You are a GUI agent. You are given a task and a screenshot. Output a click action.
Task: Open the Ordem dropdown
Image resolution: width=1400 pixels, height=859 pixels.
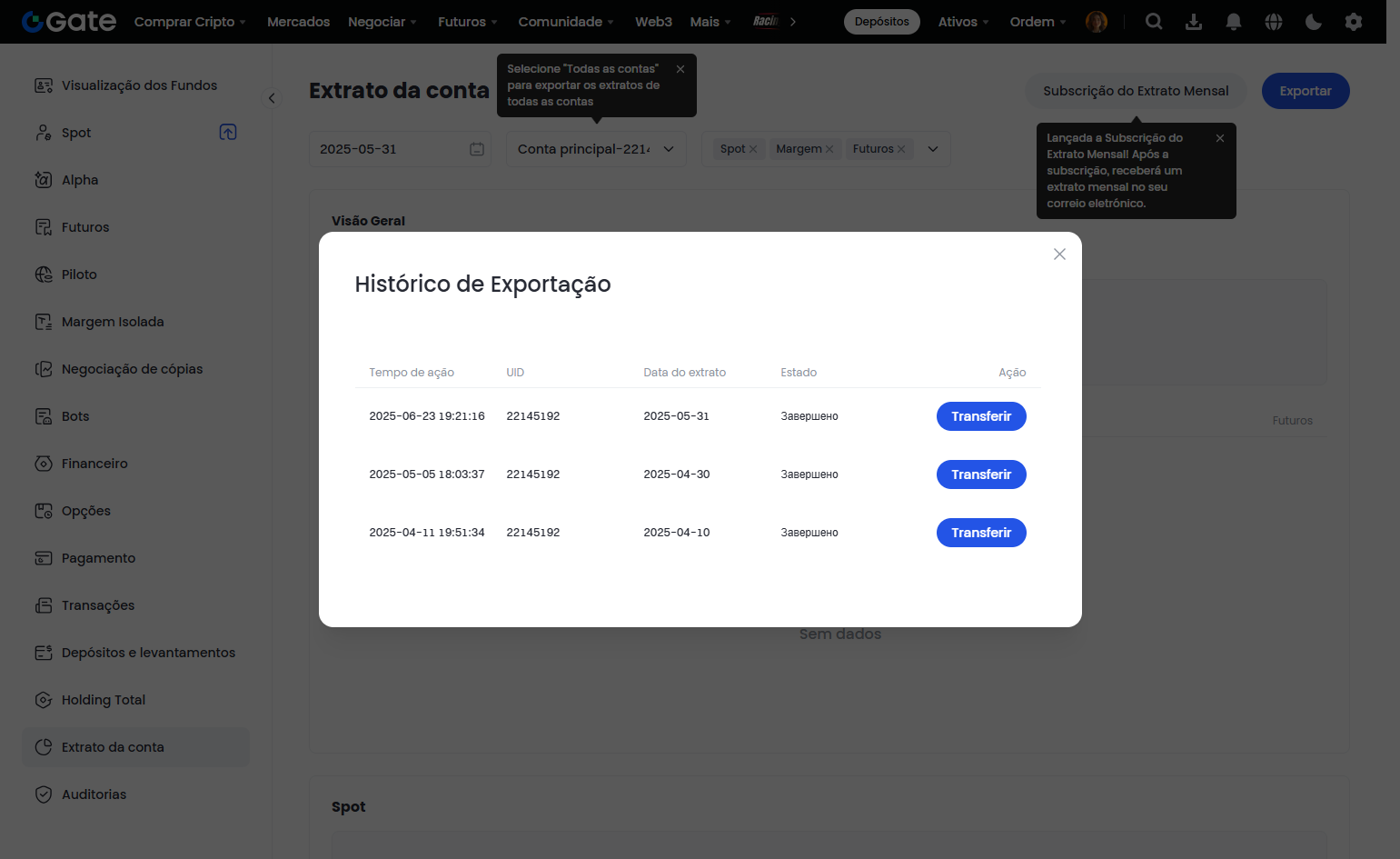(1038, 22)
